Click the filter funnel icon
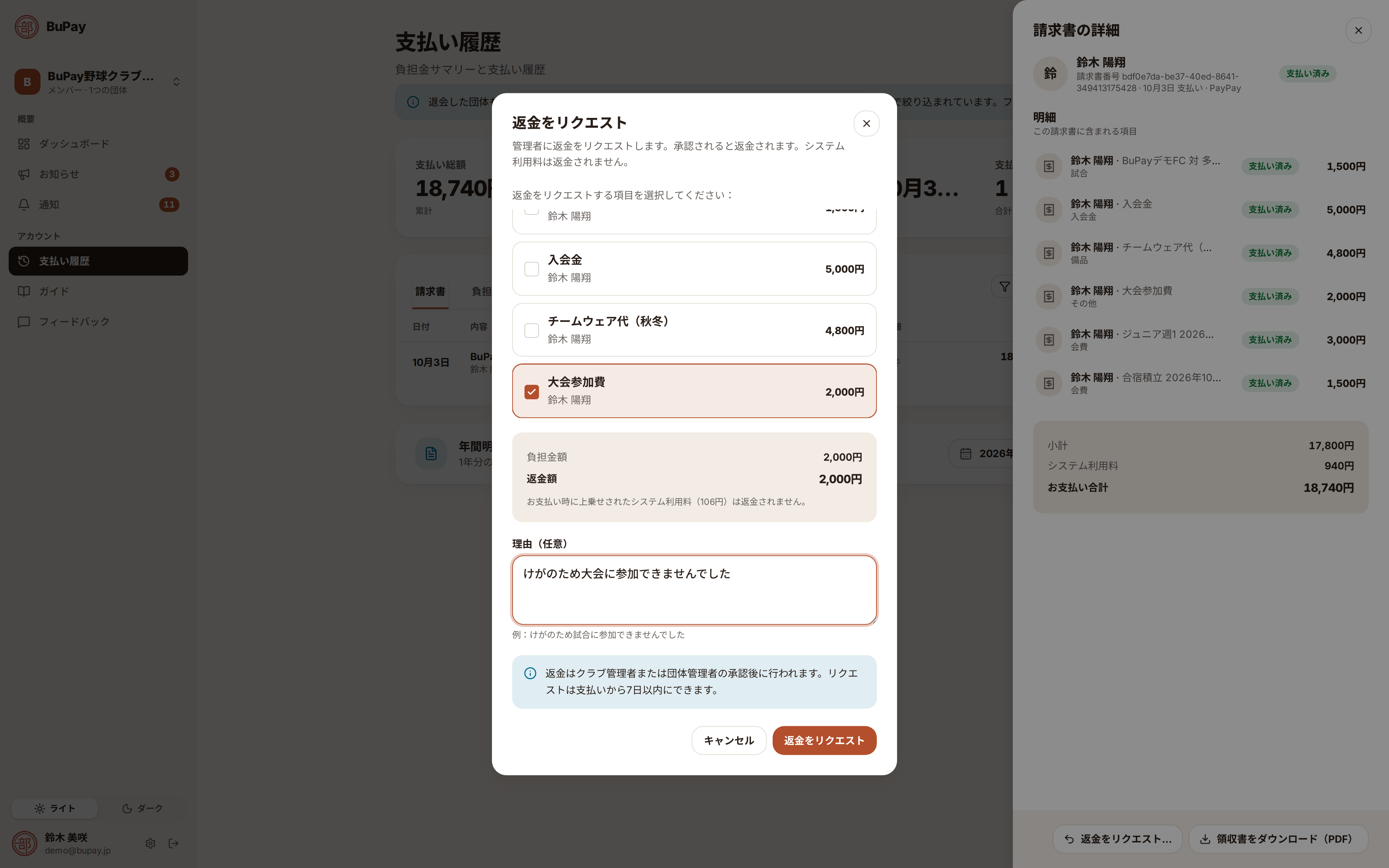This screenshot has width=1389, height=868. (x=1004, y=286)
